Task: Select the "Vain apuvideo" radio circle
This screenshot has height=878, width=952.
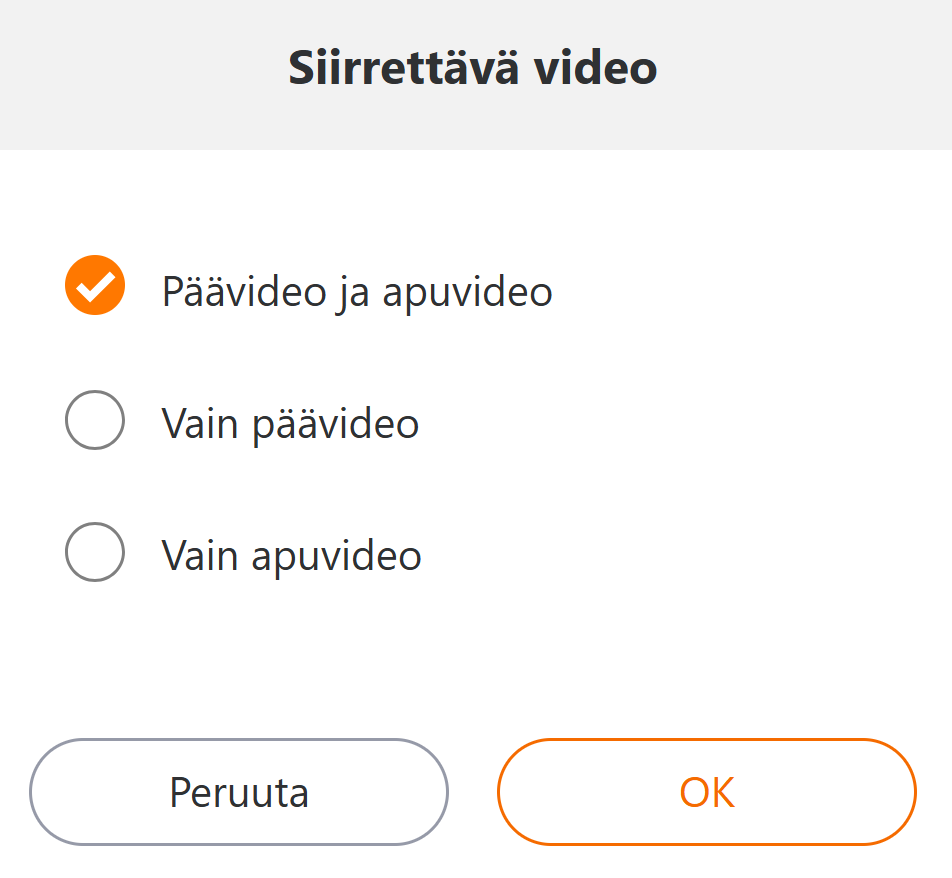Action: point(95,551)
